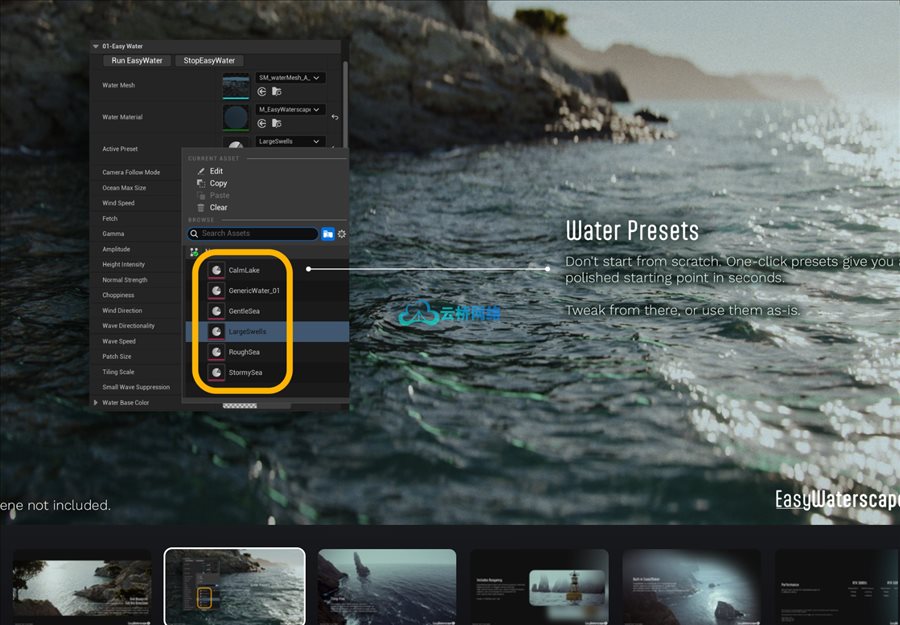The image size is (900, 625).
Task: Click the copy icon beside Copy
Action: pyautogui.click(x=201, y=183)
